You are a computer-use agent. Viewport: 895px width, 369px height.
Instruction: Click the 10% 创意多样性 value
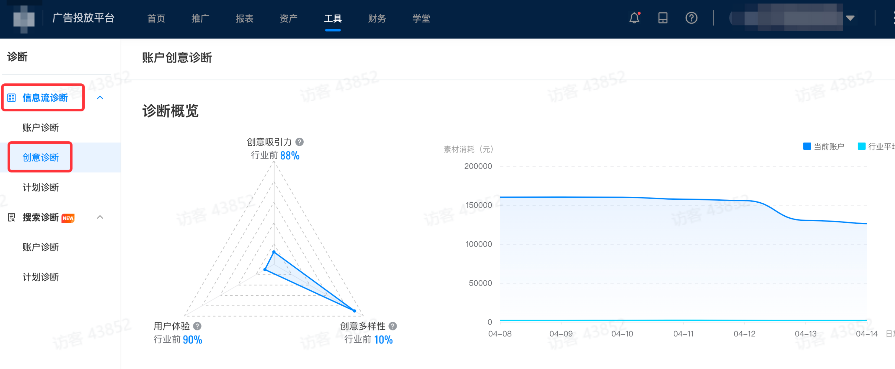coord(384,340)
